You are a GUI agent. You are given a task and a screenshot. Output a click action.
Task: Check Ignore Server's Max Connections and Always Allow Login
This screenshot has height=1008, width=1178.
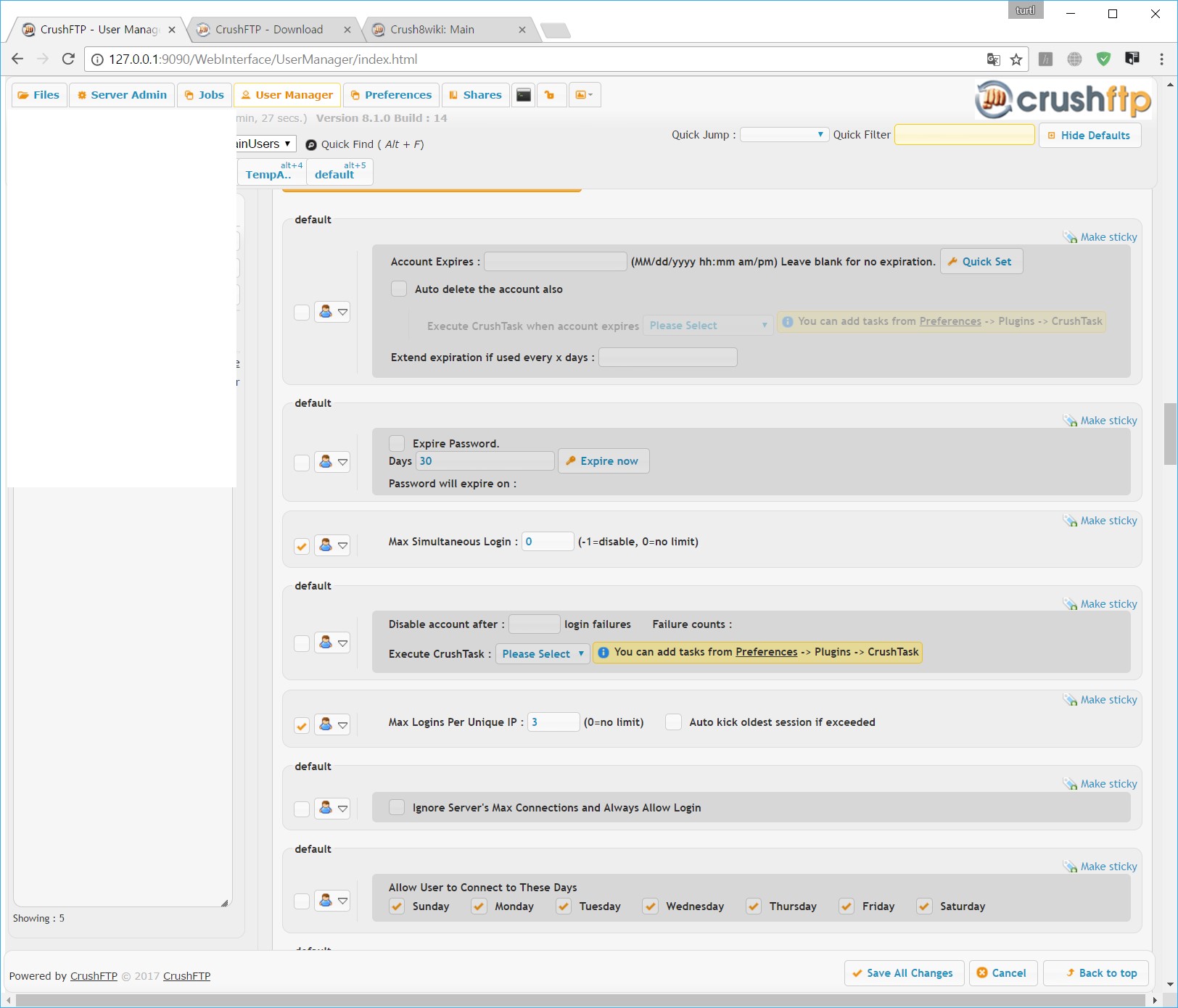click(x=397, y=807)
